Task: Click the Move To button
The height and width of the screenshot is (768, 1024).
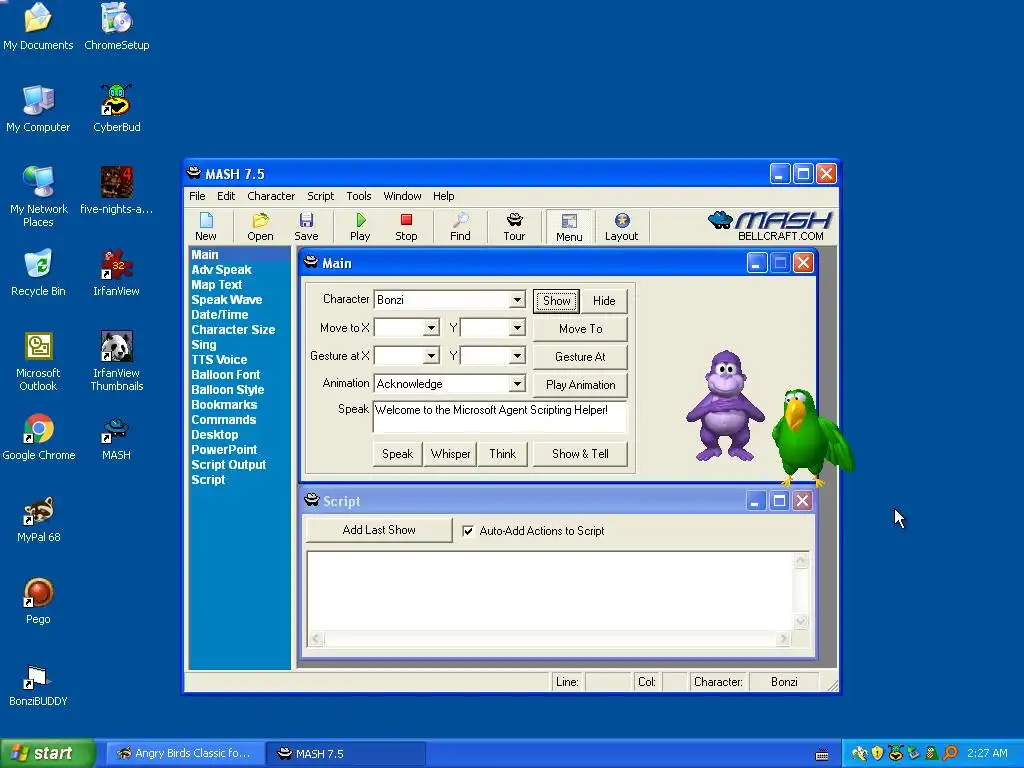Action: pos(581,329)
